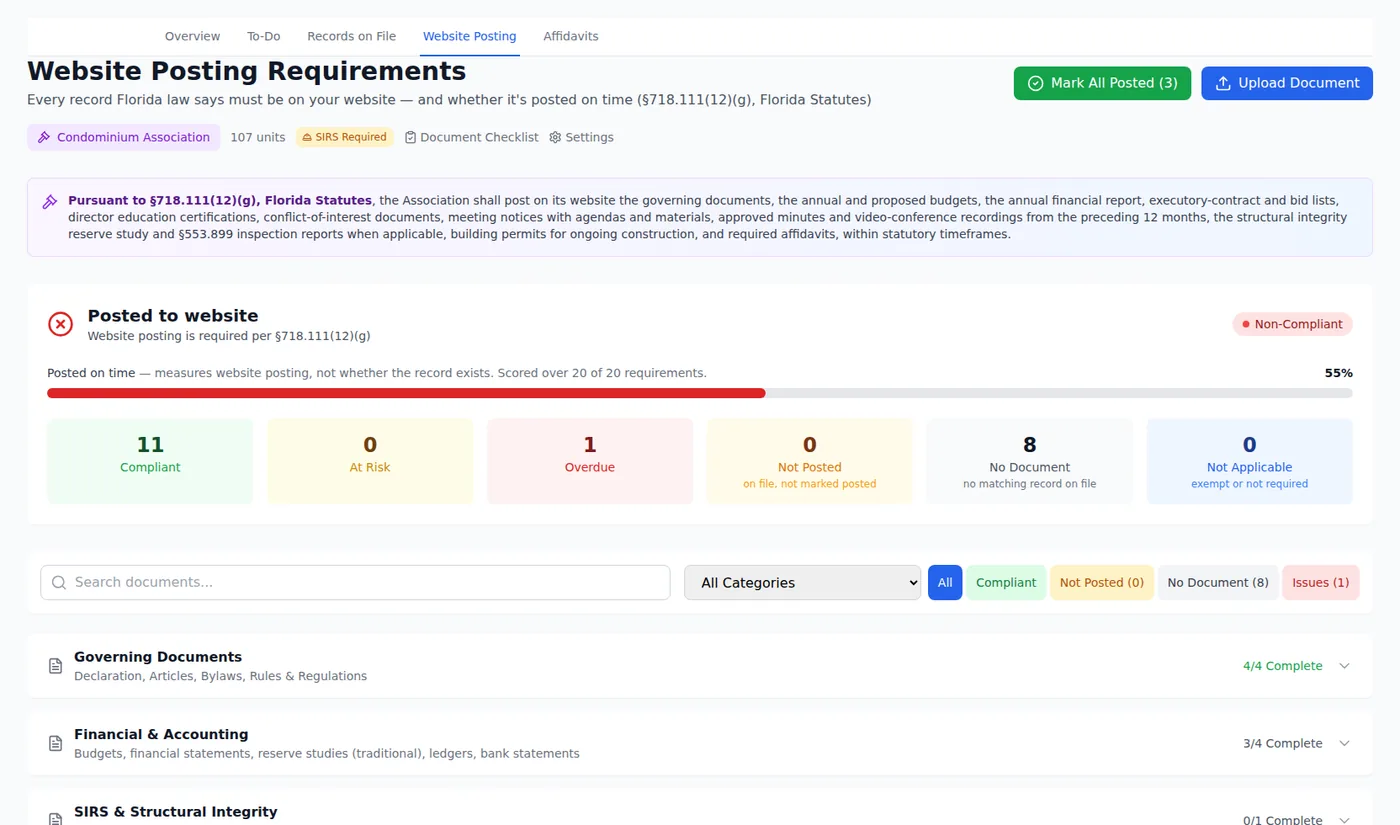Select the Not Posted count card
Image resolution: width=1400 pixels, height=825 pixels.
(810, 461)
